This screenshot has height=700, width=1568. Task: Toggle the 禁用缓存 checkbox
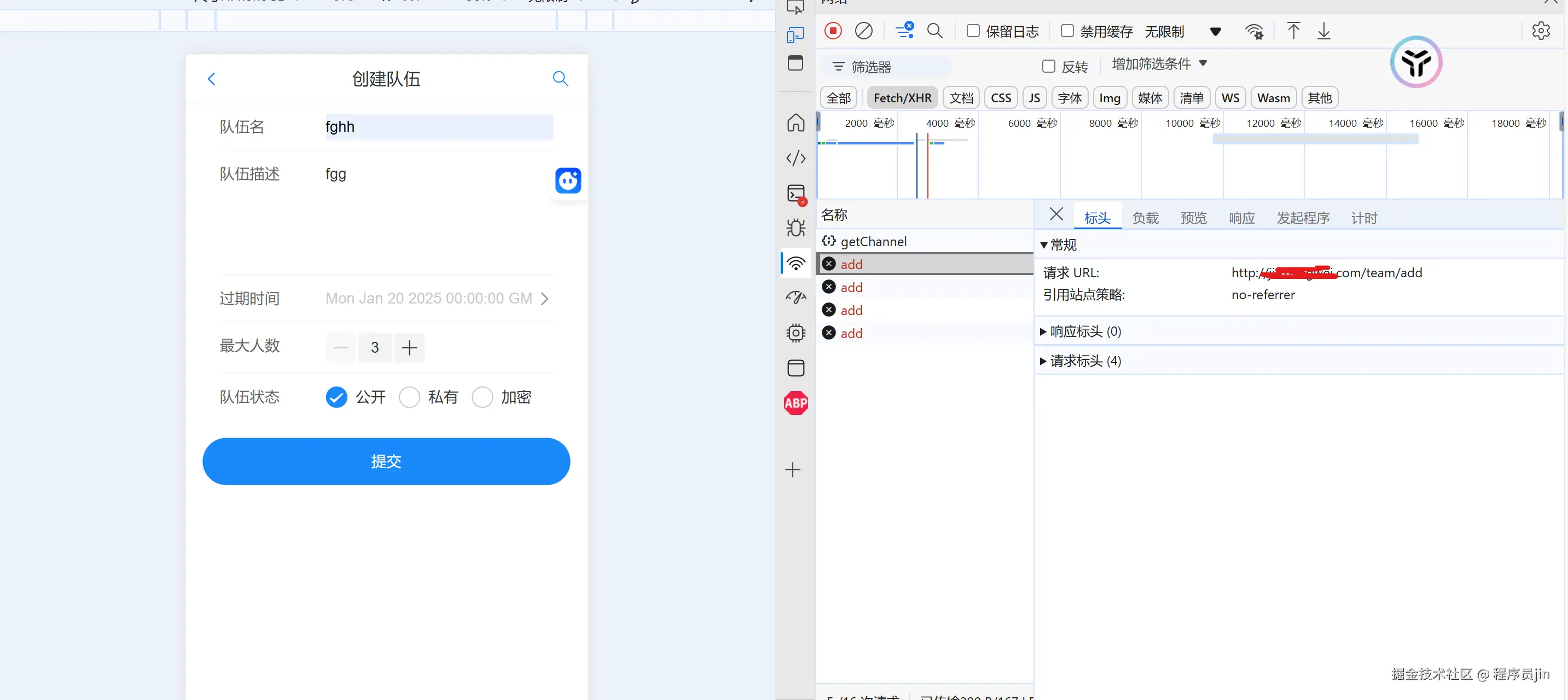pyautogui.click(x=1067, y=31)
